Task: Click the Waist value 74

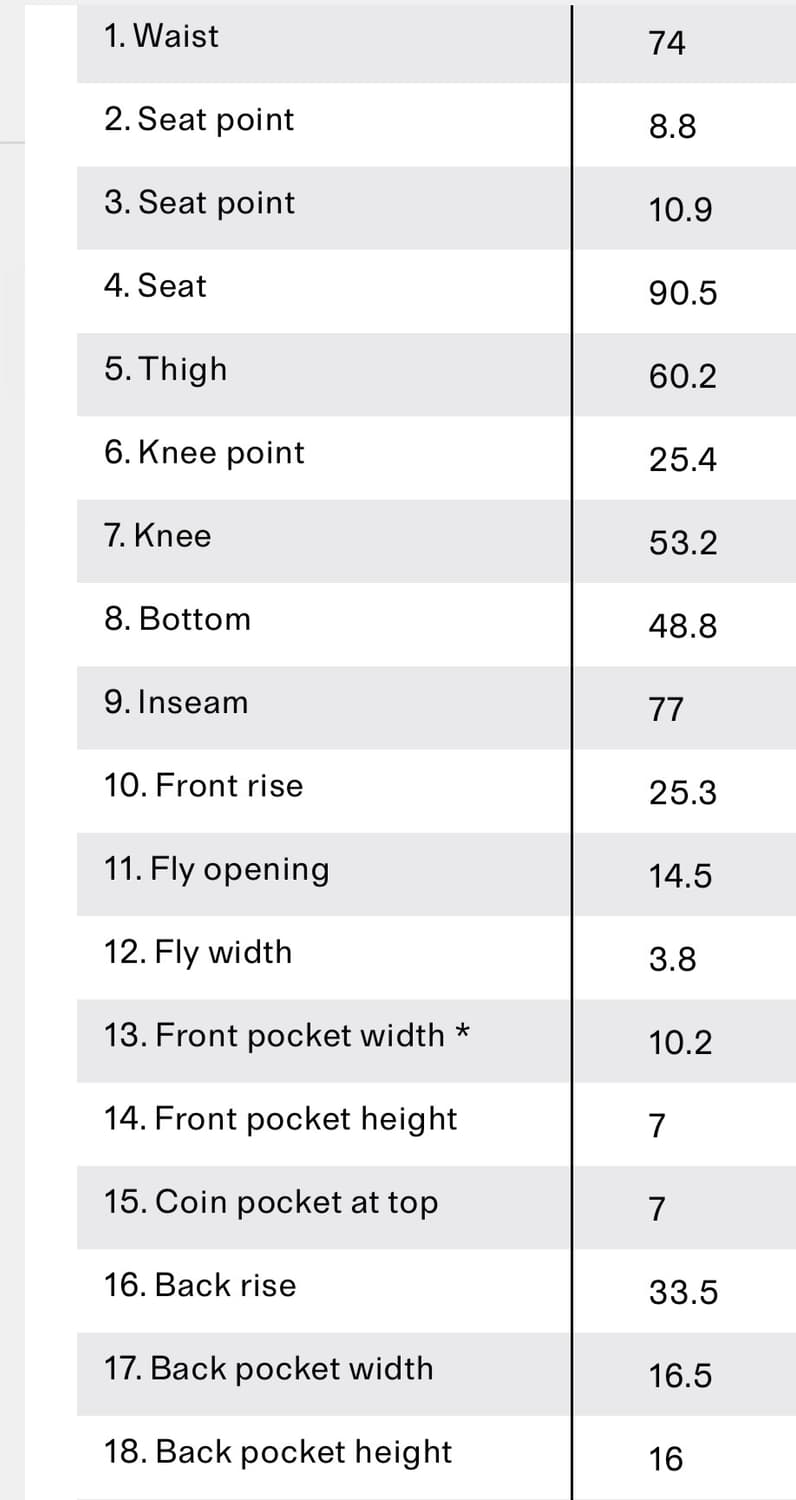Action: 667,44
